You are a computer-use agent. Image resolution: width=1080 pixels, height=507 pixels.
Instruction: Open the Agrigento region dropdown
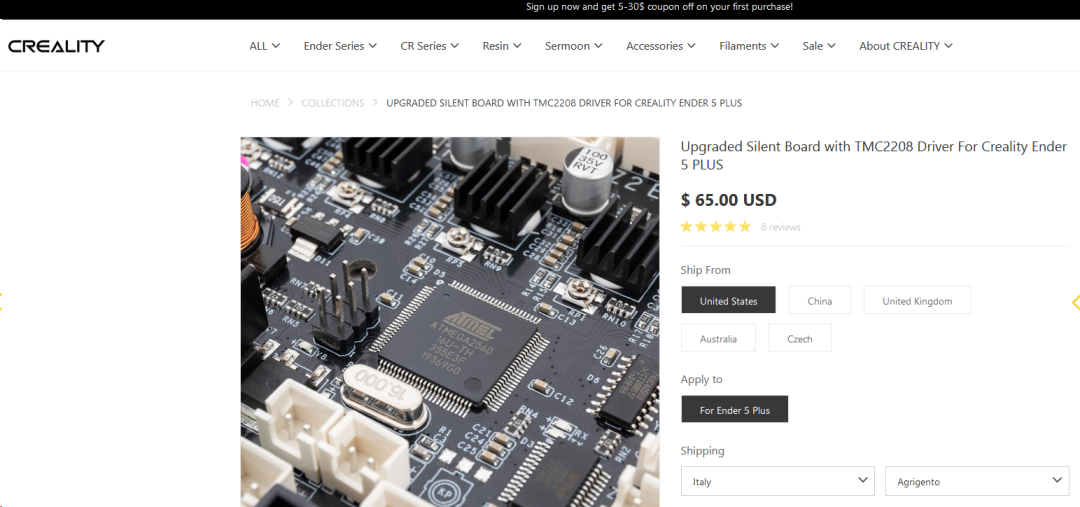pyautogui.click(x=977, y=481)
